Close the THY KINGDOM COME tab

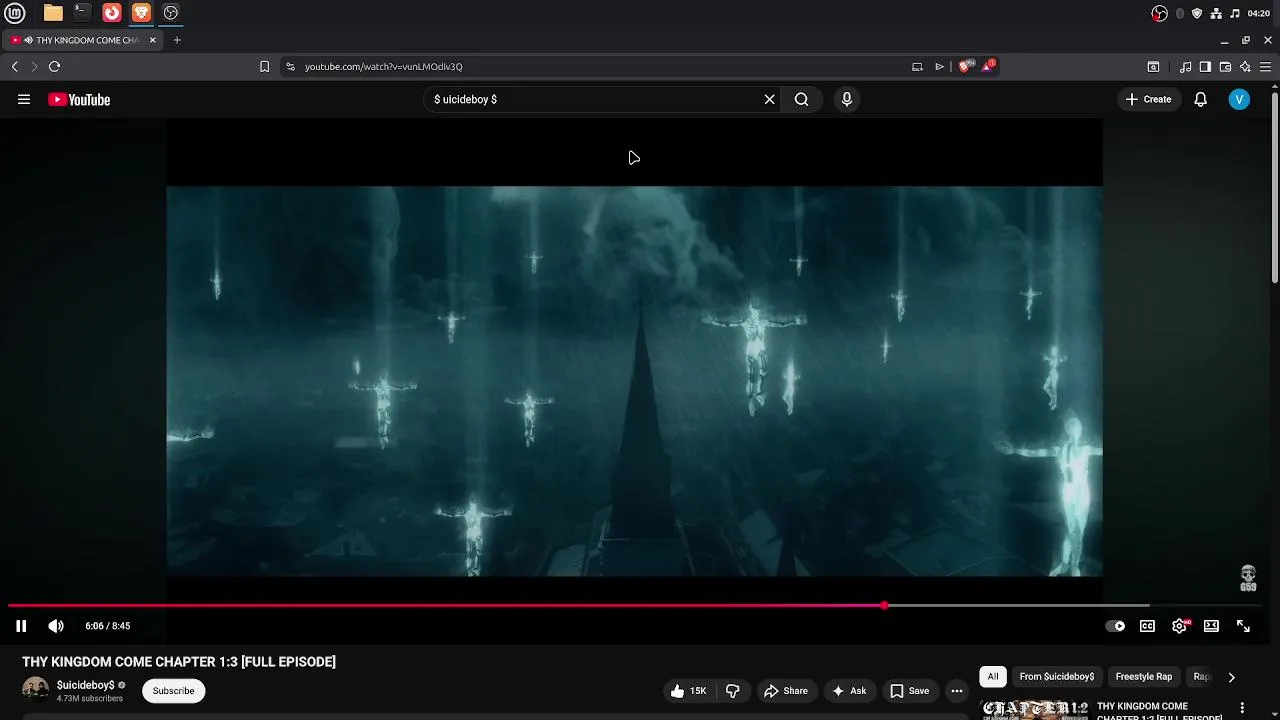[x=153, y=40]
